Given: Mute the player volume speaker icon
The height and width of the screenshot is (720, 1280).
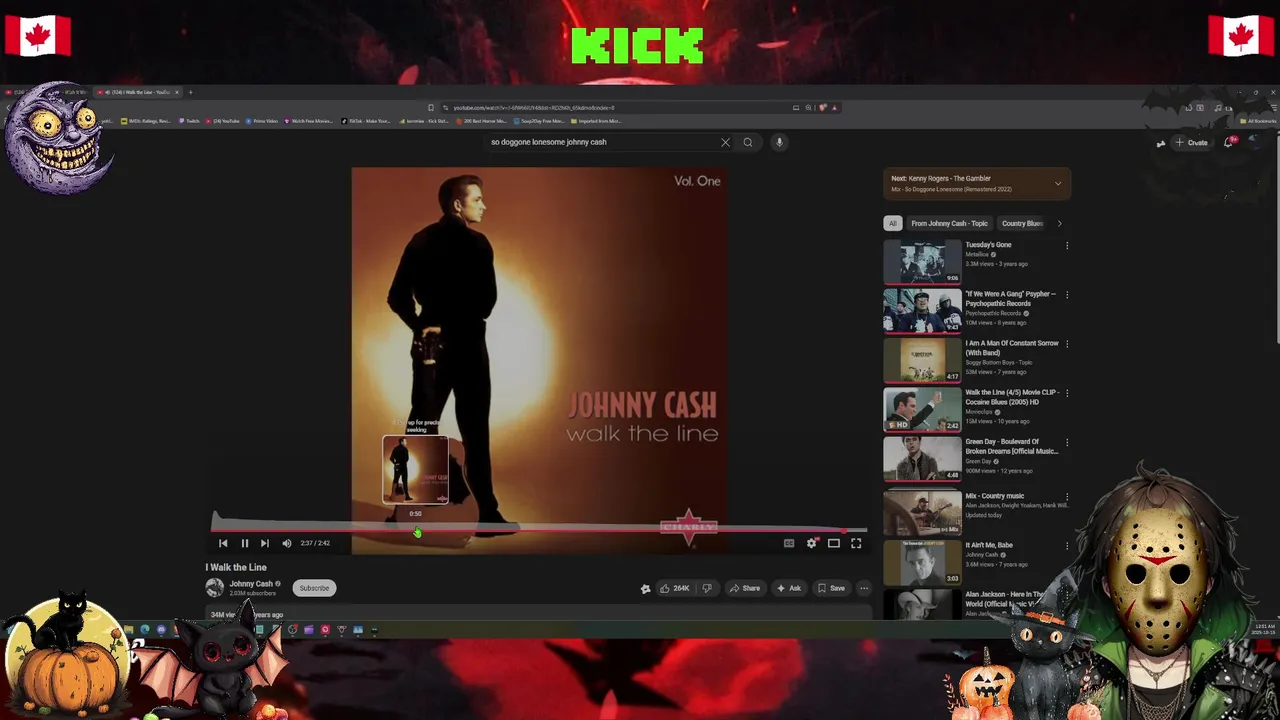Looking at the screenshot, I should pos(286,543).
